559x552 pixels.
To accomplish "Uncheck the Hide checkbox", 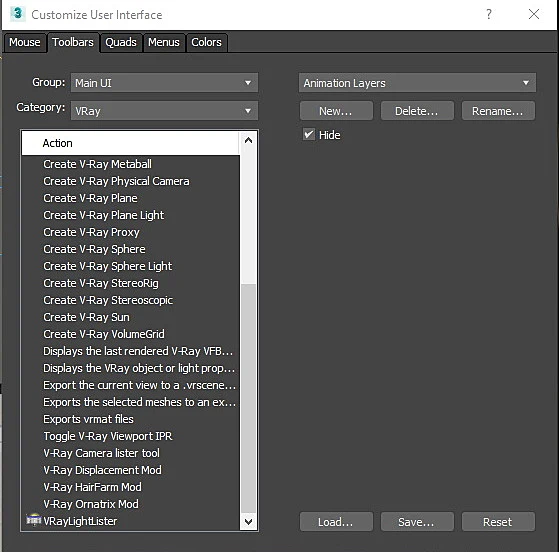I will 309,135.
